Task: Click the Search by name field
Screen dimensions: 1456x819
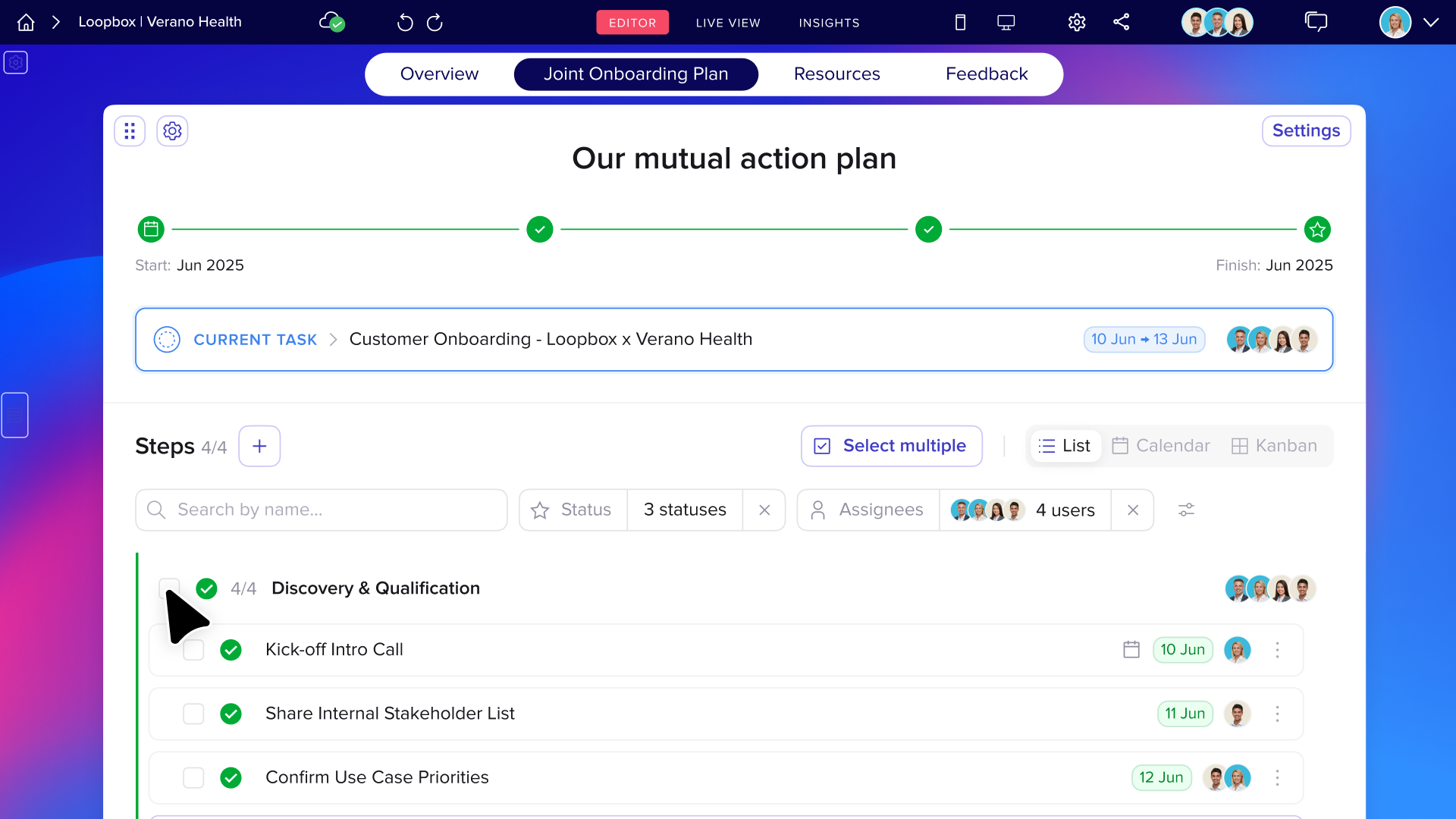Action: [322, 510]
